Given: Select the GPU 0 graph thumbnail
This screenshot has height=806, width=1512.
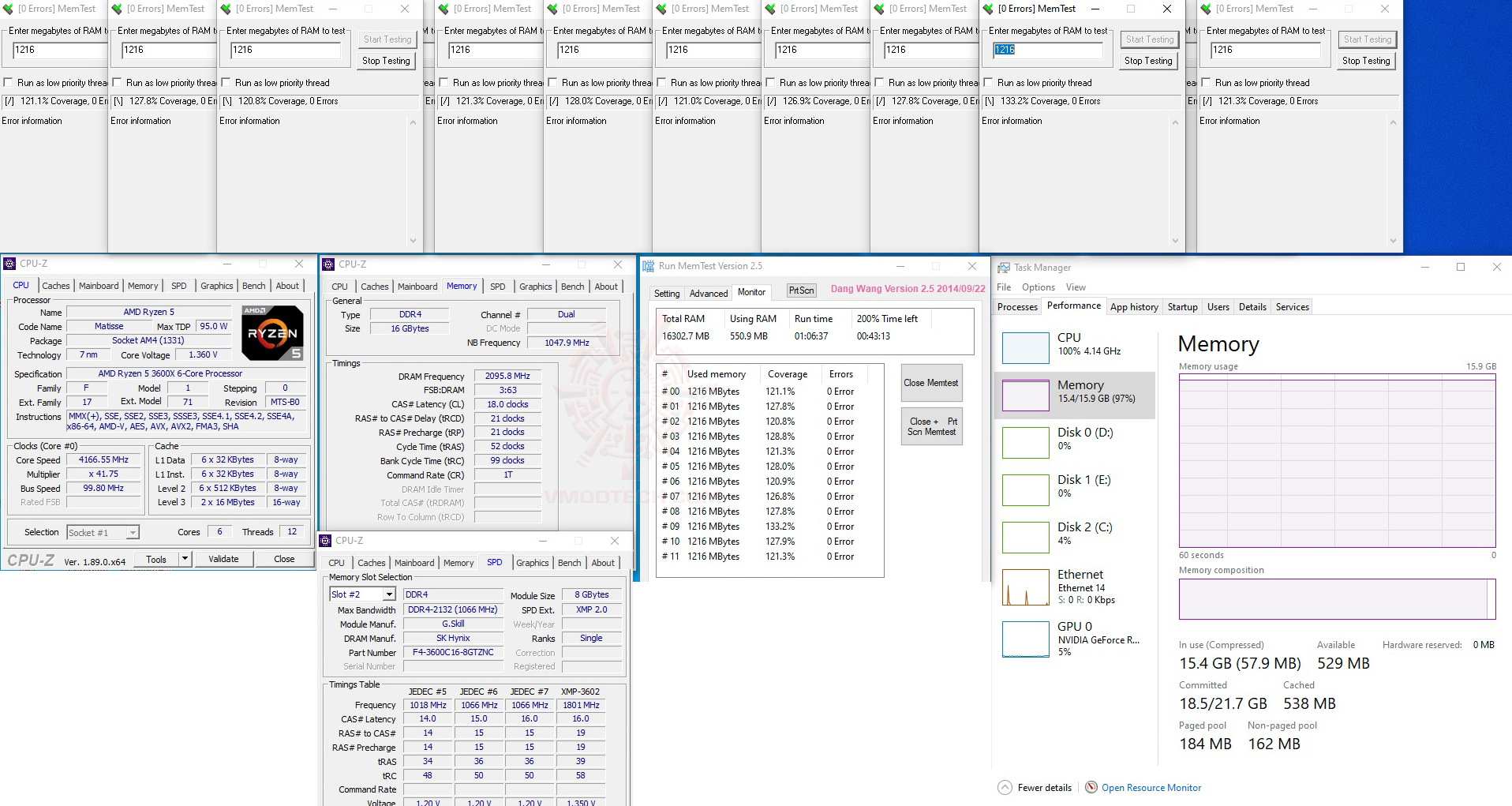Looking at the screenshot, I should point(1025,639).
